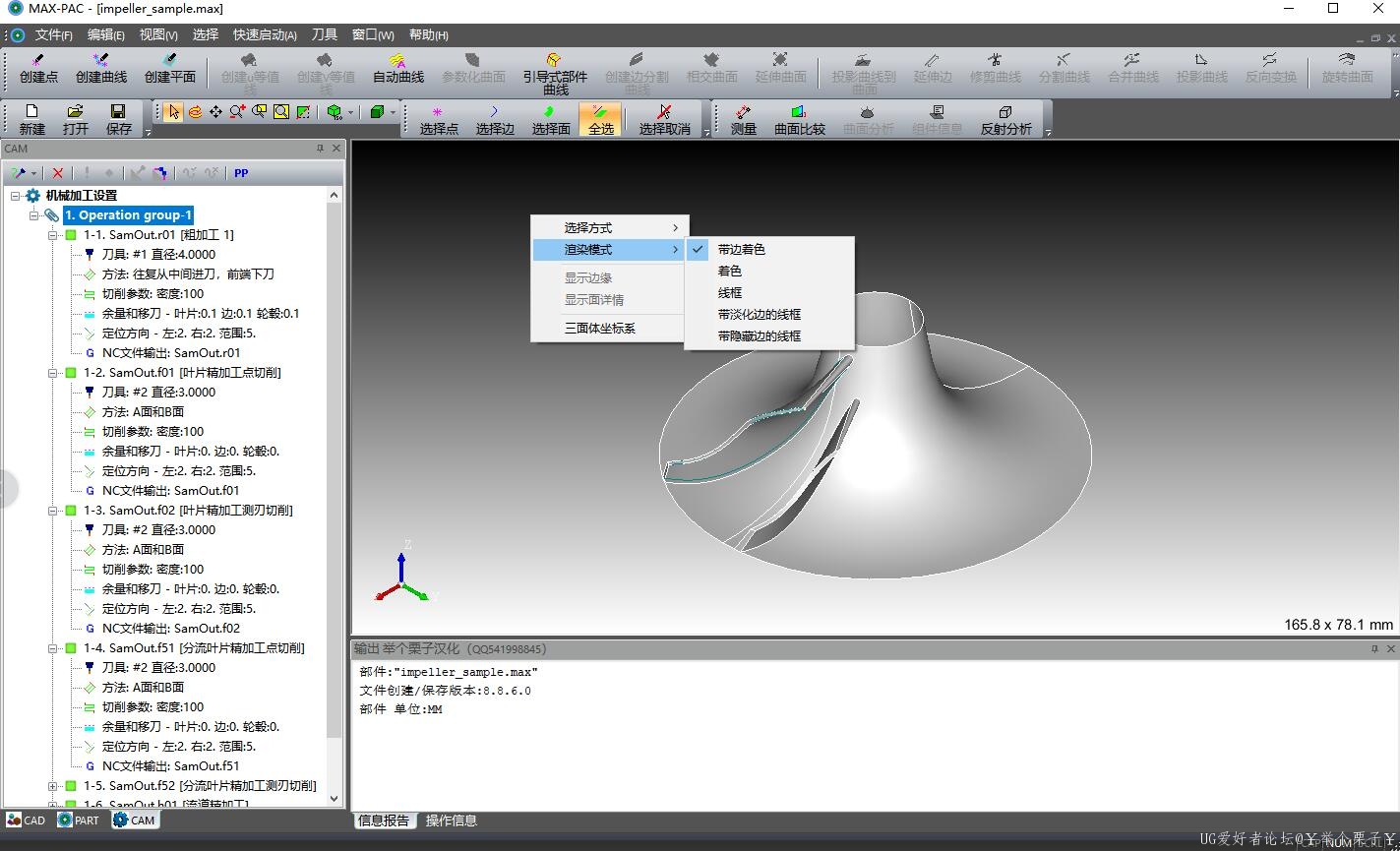Expand the 1-5. SamOut.f52 operation
The height and width of the screenshot is (851, 1400).
coord(53,786)
